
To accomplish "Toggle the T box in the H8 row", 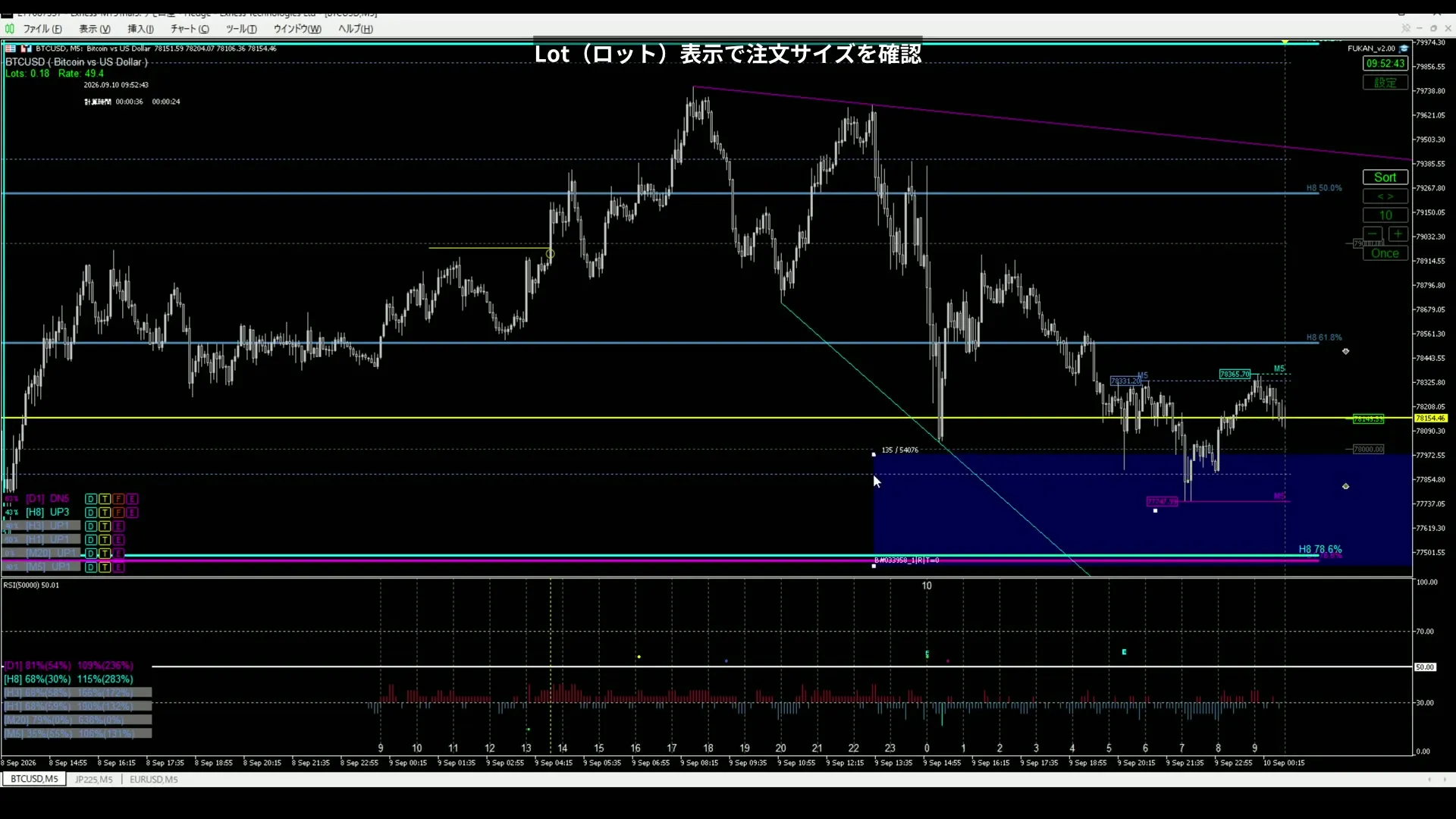I will 105,513.
